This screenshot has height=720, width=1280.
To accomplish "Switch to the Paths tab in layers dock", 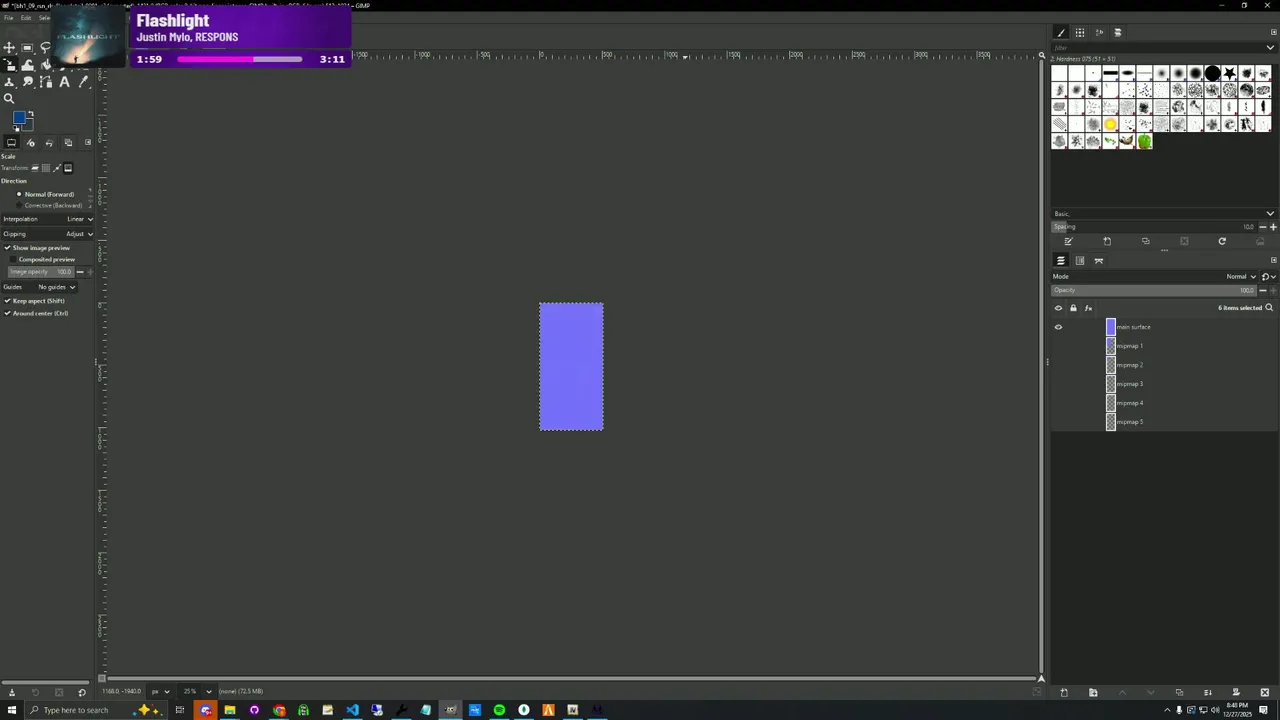I will (x=1098, y=261).
